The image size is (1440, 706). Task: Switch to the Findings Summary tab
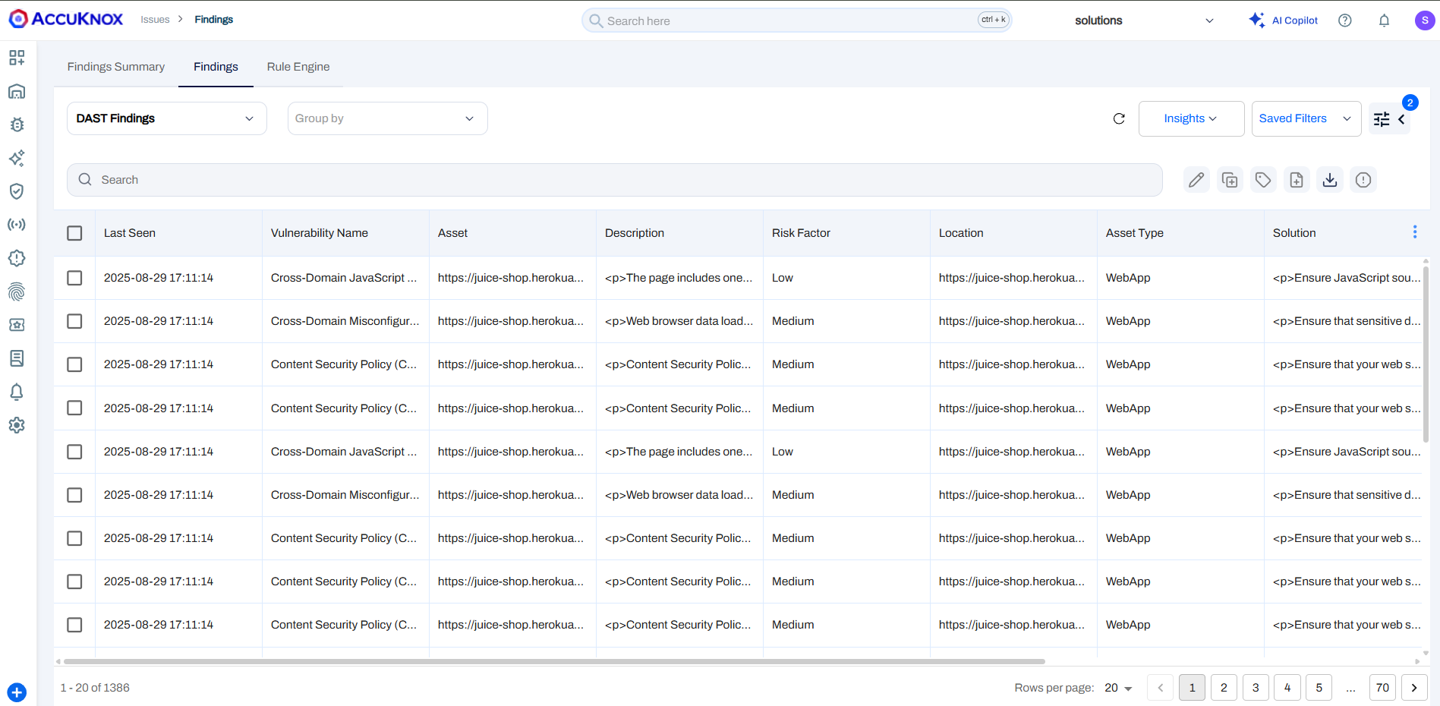point(116,67)
